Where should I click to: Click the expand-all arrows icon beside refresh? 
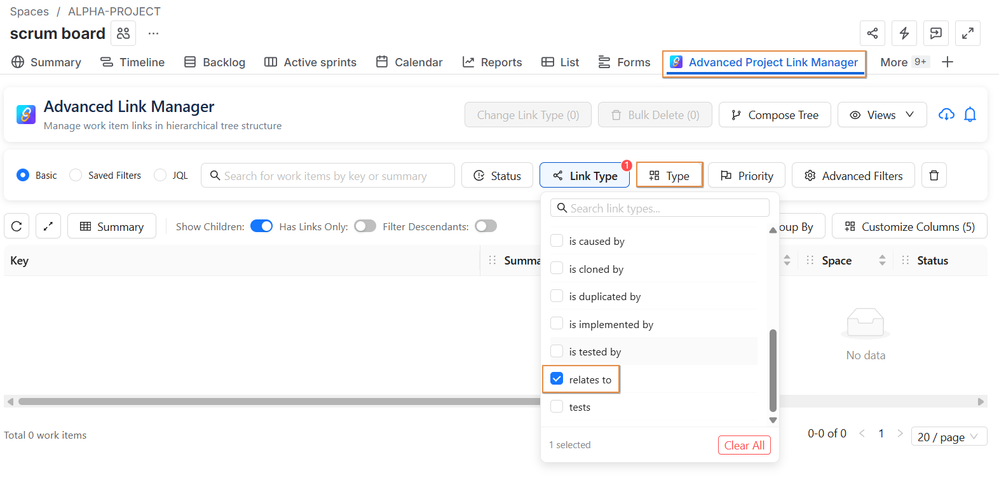pyautogui.click(x=48, y=226)
